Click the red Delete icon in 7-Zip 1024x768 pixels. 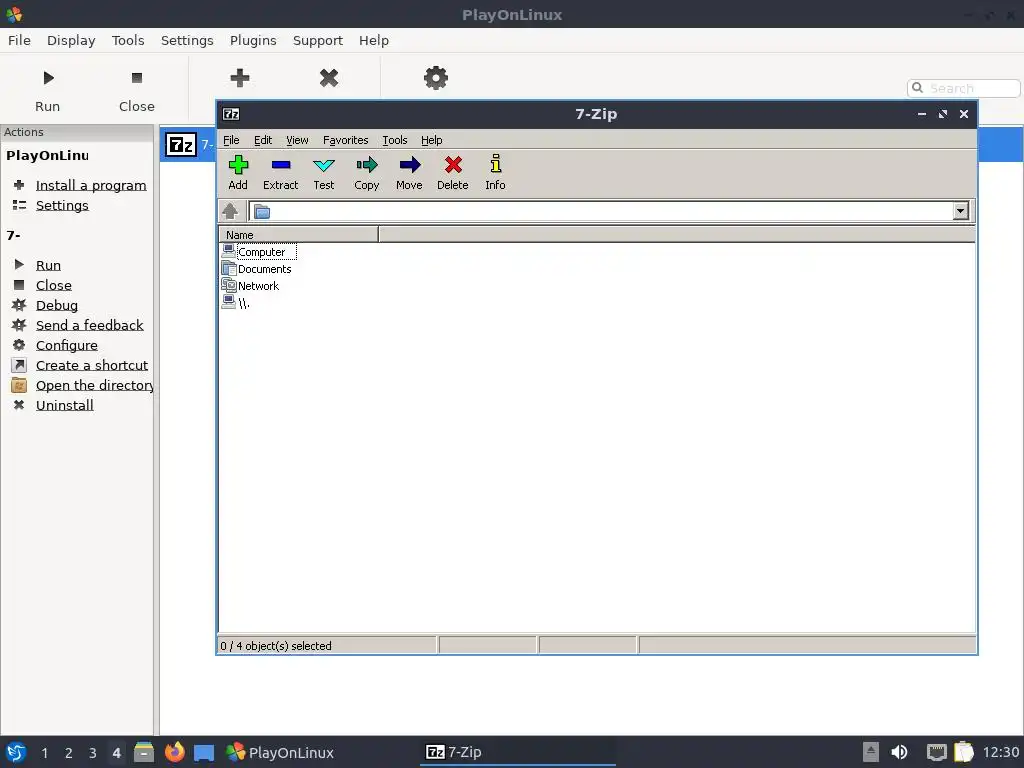pos(453,172)
